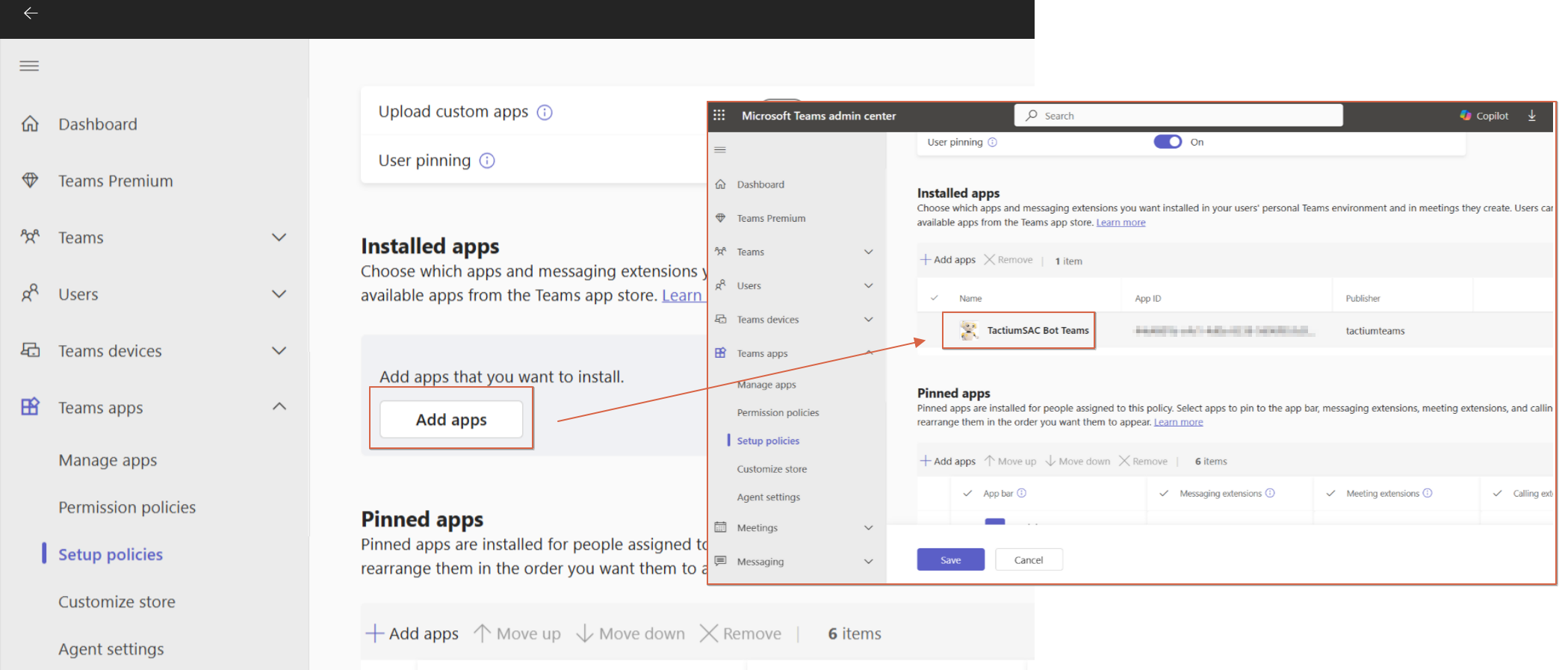Expand the Teams section in large sidebar
This screenshot has height=670, width=1568.
[x=279, y=238]
